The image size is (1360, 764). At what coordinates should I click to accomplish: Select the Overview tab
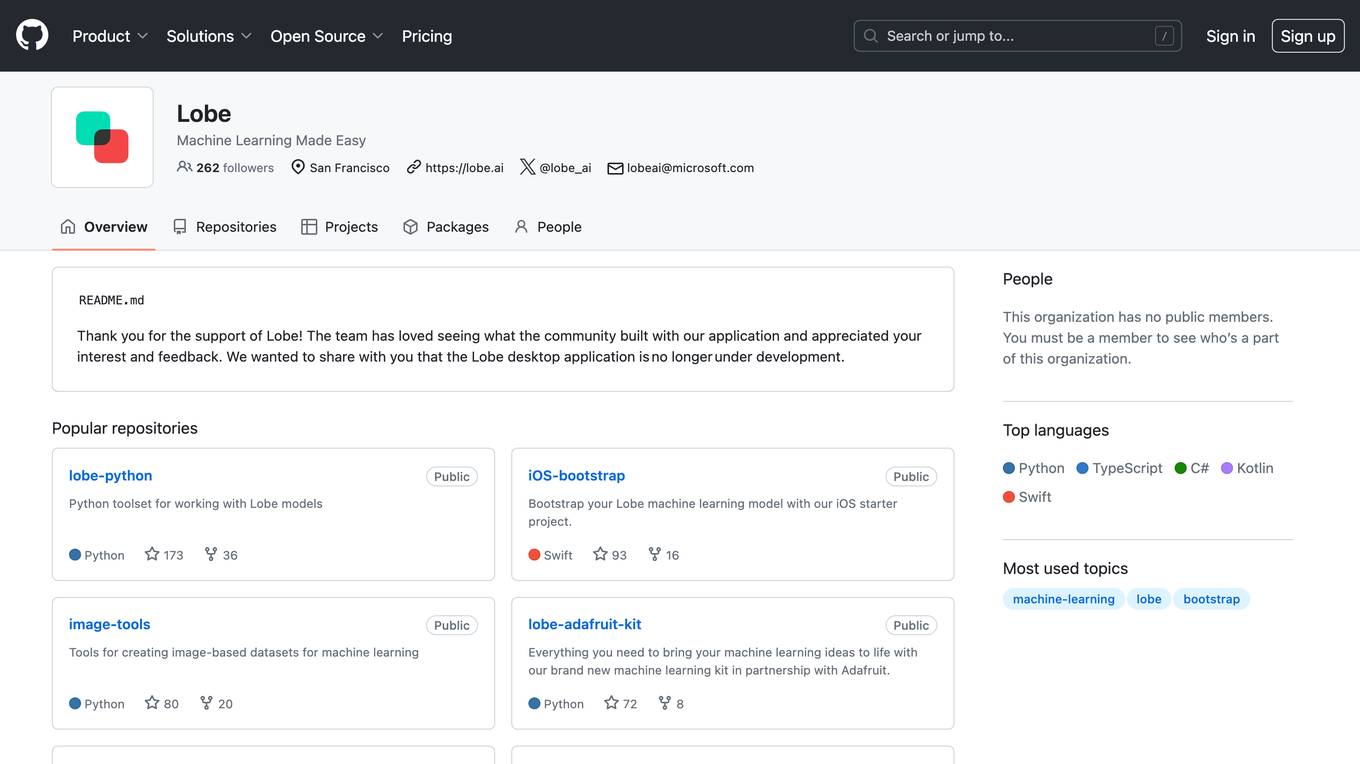point(104,227)
